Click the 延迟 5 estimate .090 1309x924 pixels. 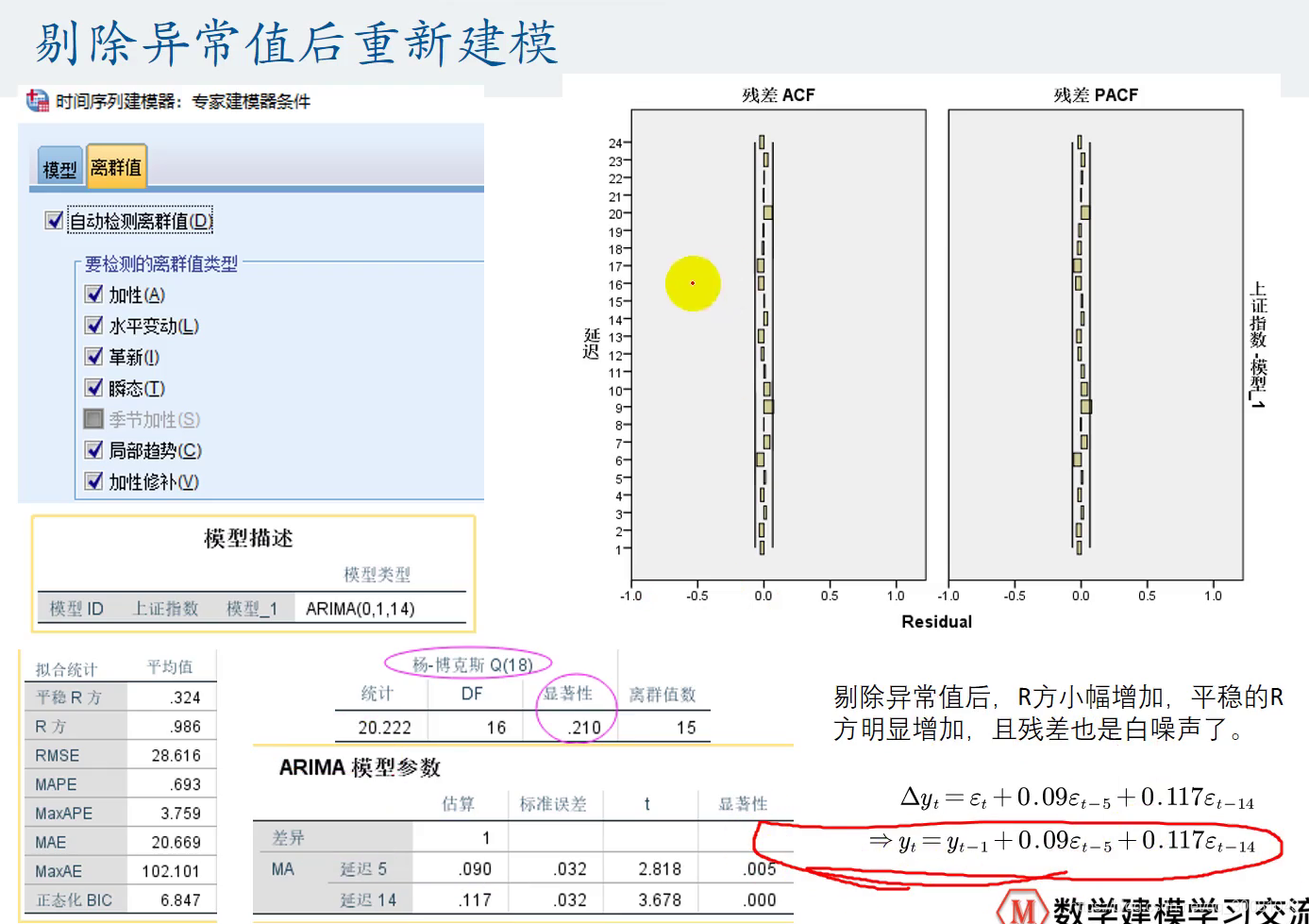click(475, 869)
